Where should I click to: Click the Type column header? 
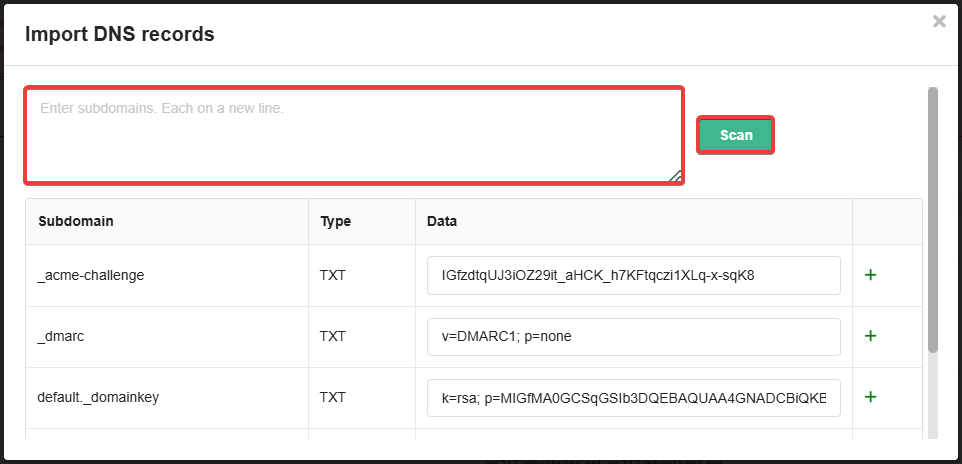[336, 221]
